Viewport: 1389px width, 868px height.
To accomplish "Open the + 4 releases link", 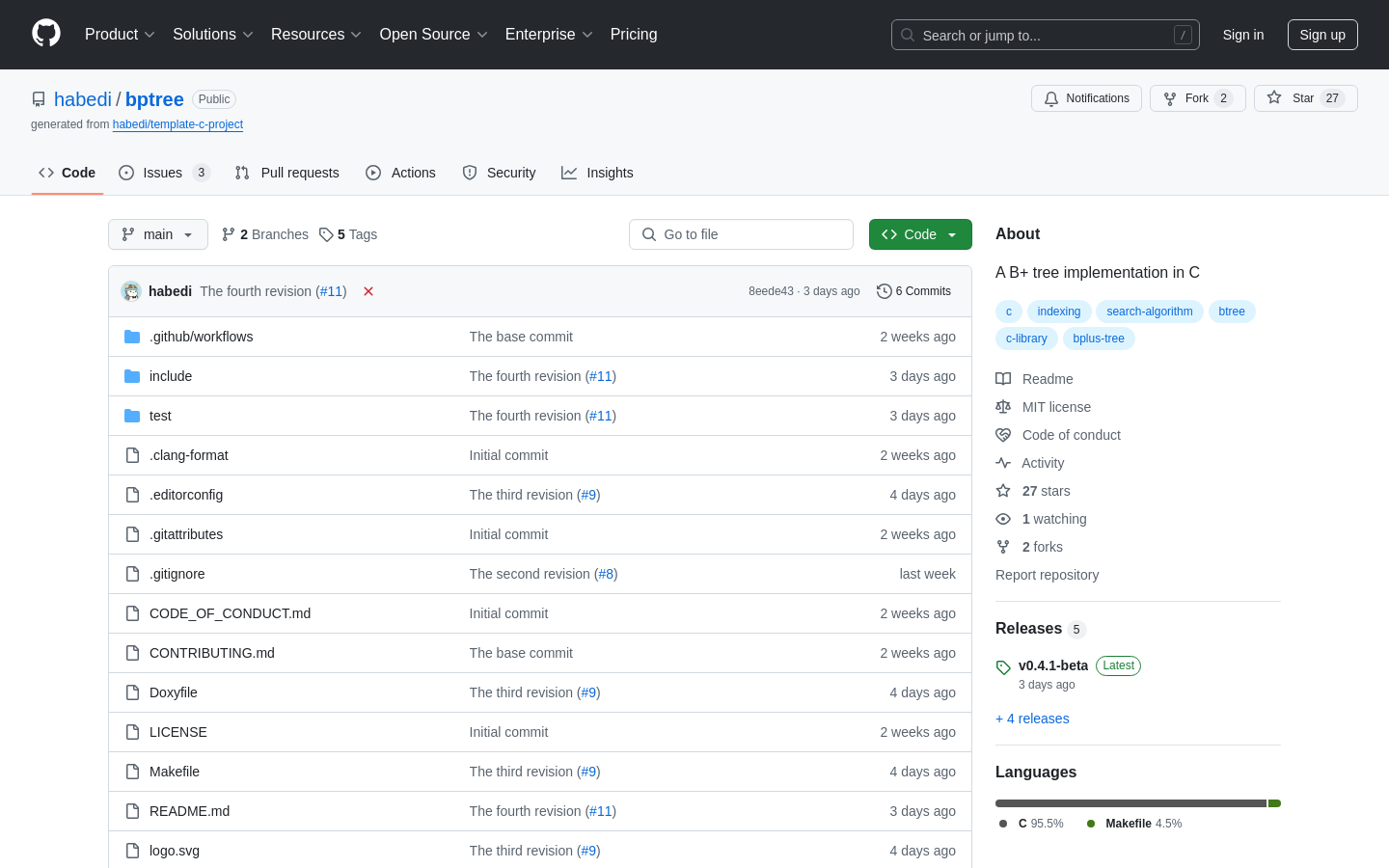I will pos(1032,719).
